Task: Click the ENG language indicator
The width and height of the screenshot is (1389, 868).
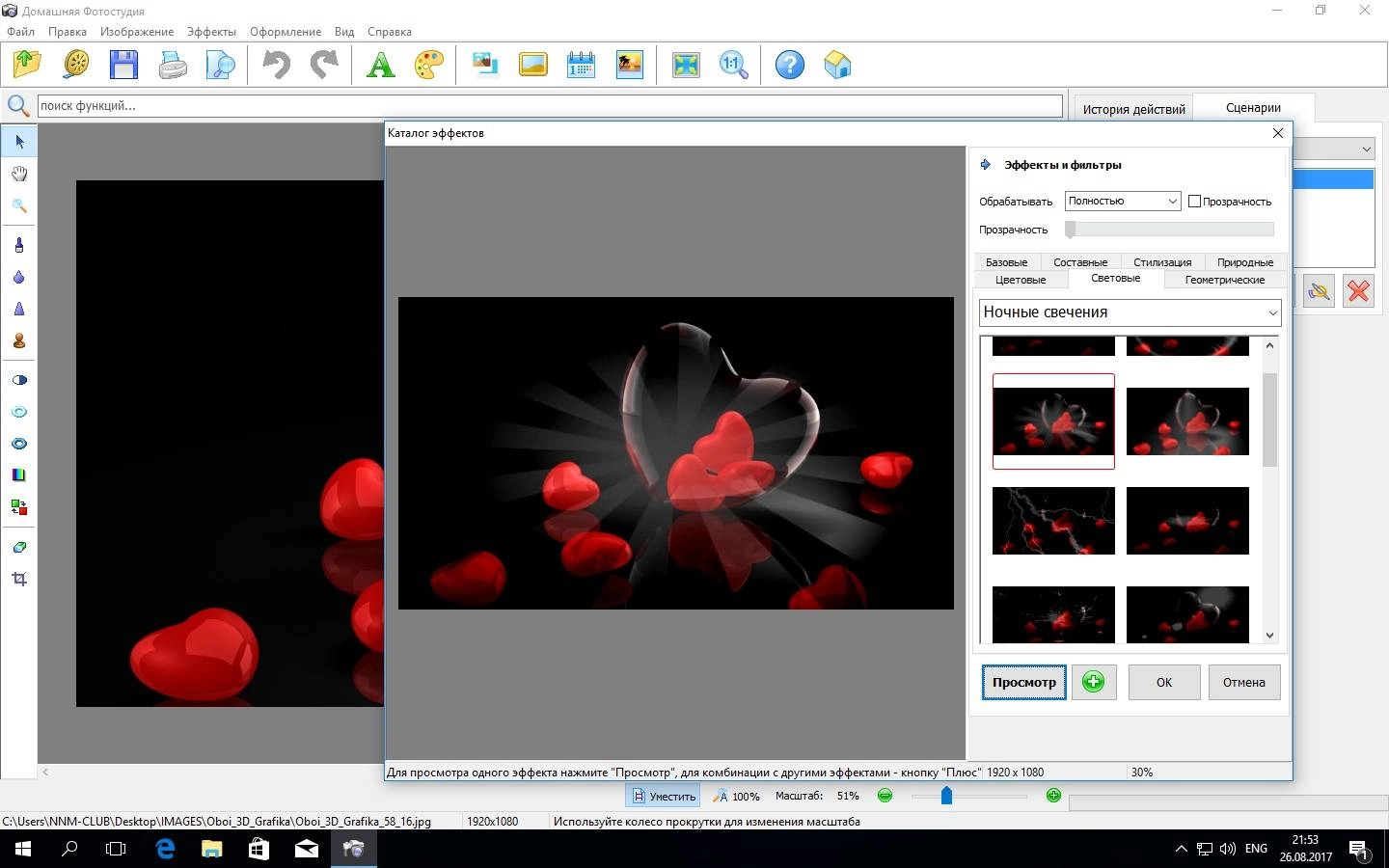Action: pyautogui.click(x=1256, y=849)
